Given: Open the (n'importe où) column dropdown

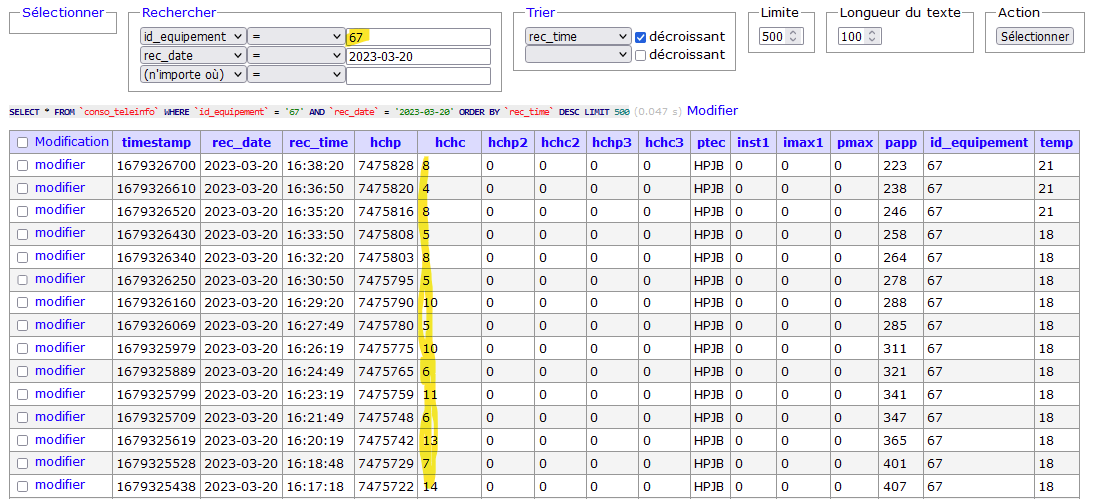Looking at the screenshot, I should 192,75.
